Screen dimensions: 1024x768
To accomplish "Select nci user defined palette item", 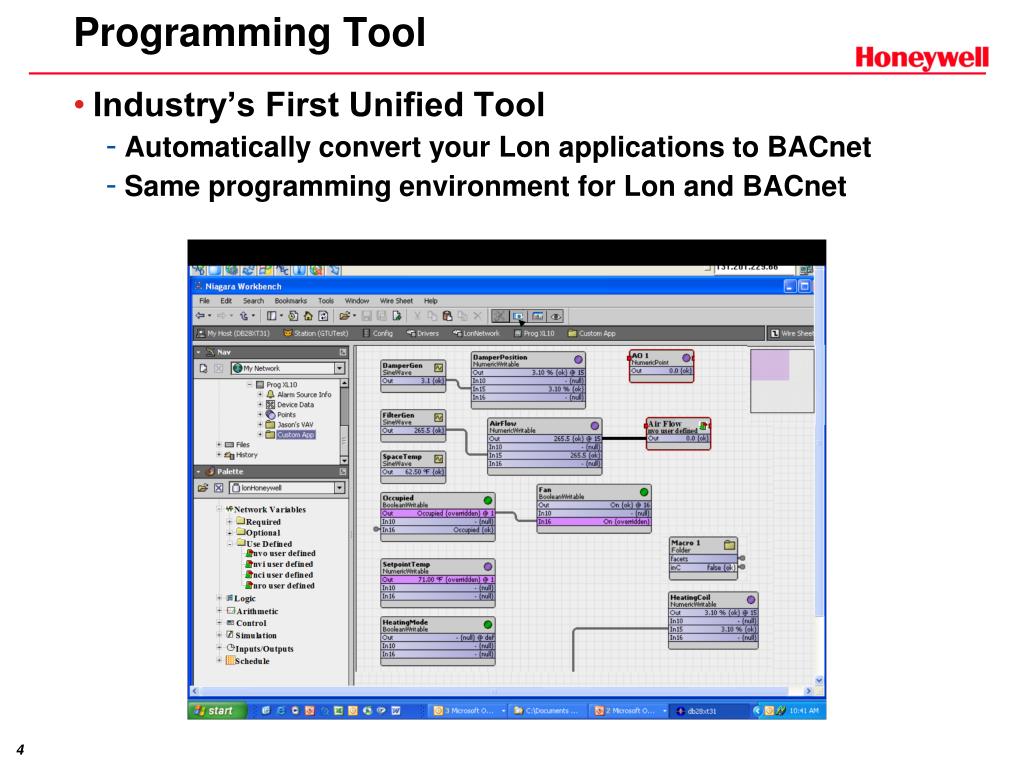I will pos(279,575).
